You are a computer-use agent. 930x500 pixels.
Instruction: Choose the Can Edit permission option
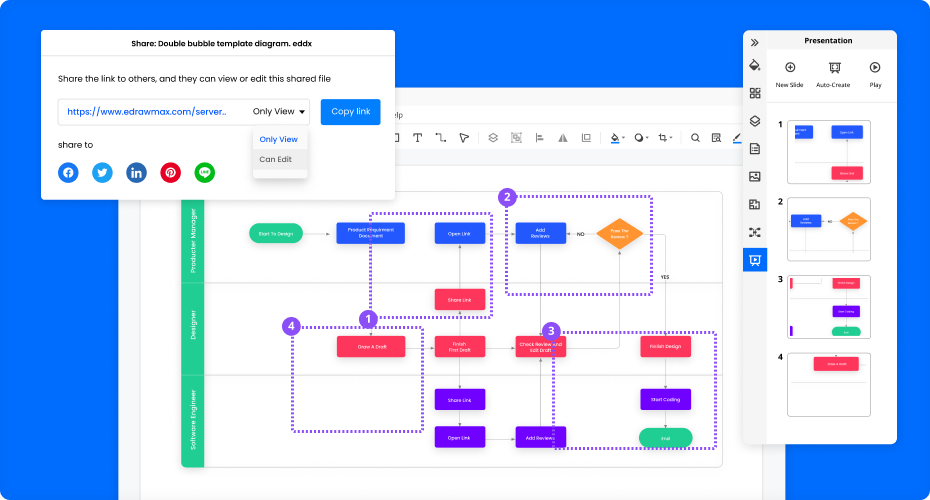pos(276,159)
